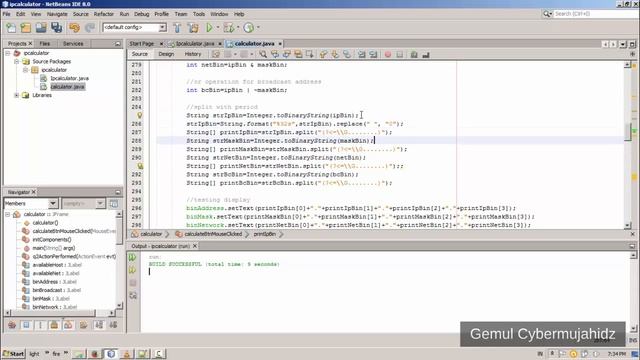Viewport: 640px width, 360px height.
Task: Click the Stop Macro Recording editor icon
Action: coord(400,54)
